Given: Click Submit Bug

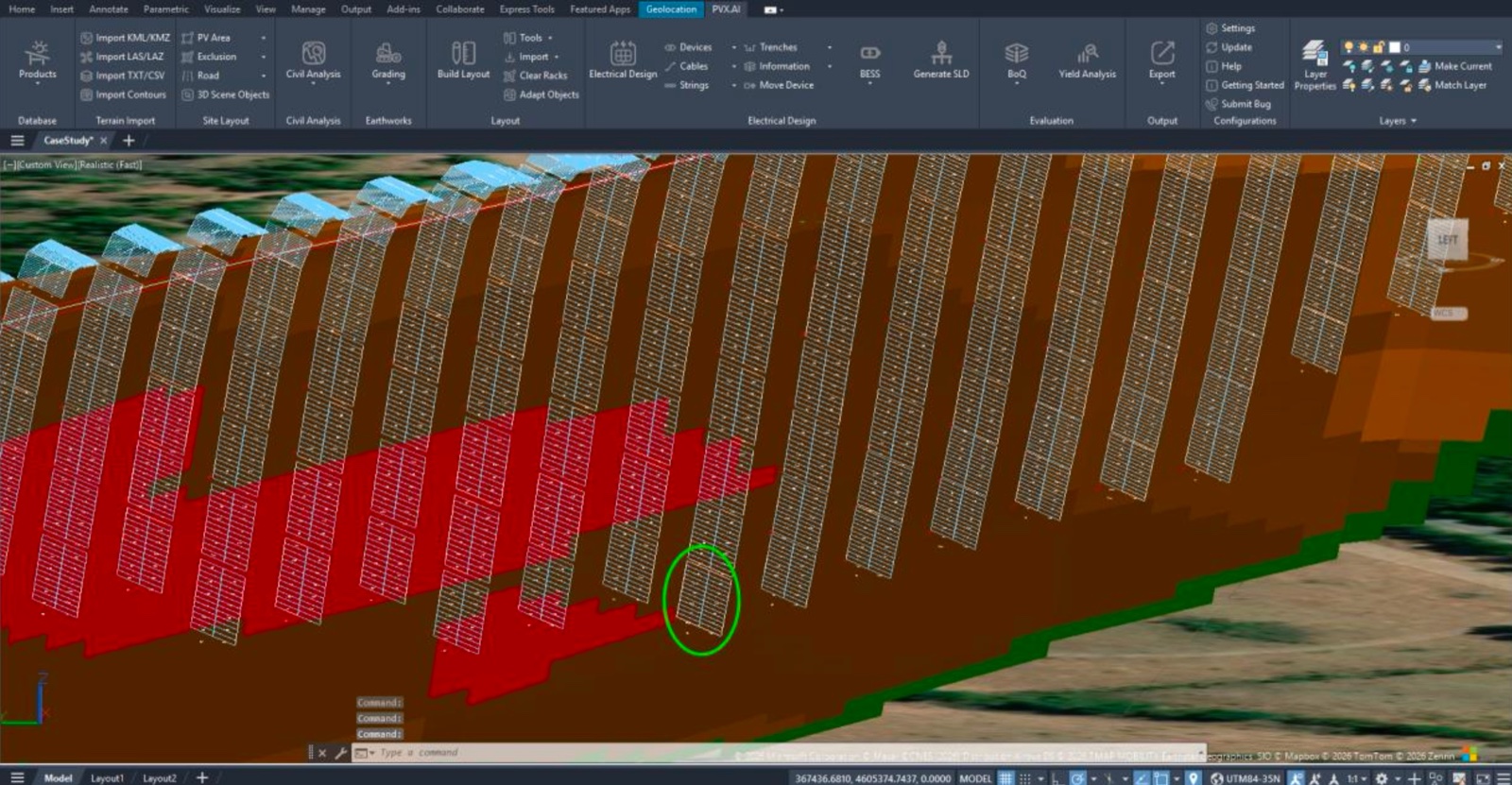Looking at the screenshot, I should tap(1238, 104).
